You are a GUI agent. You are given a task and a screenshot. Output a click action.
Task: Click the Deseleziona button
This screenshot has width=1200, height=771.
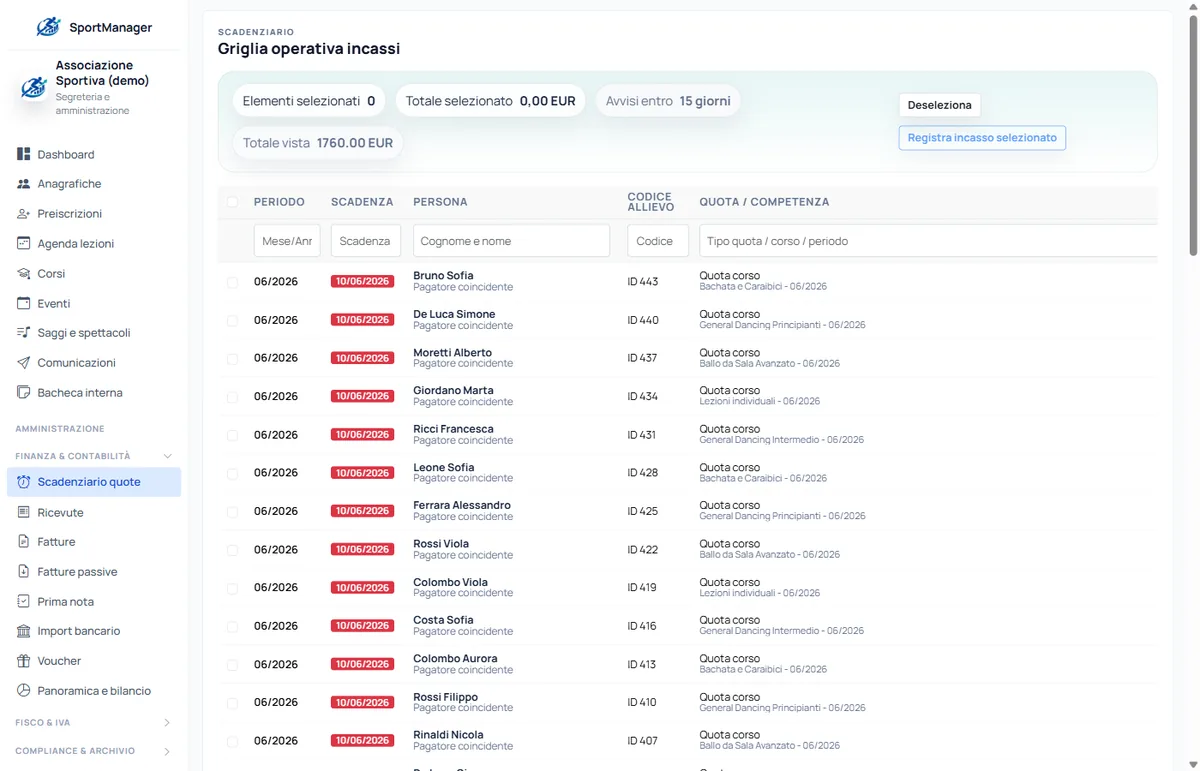click(939, 105)
